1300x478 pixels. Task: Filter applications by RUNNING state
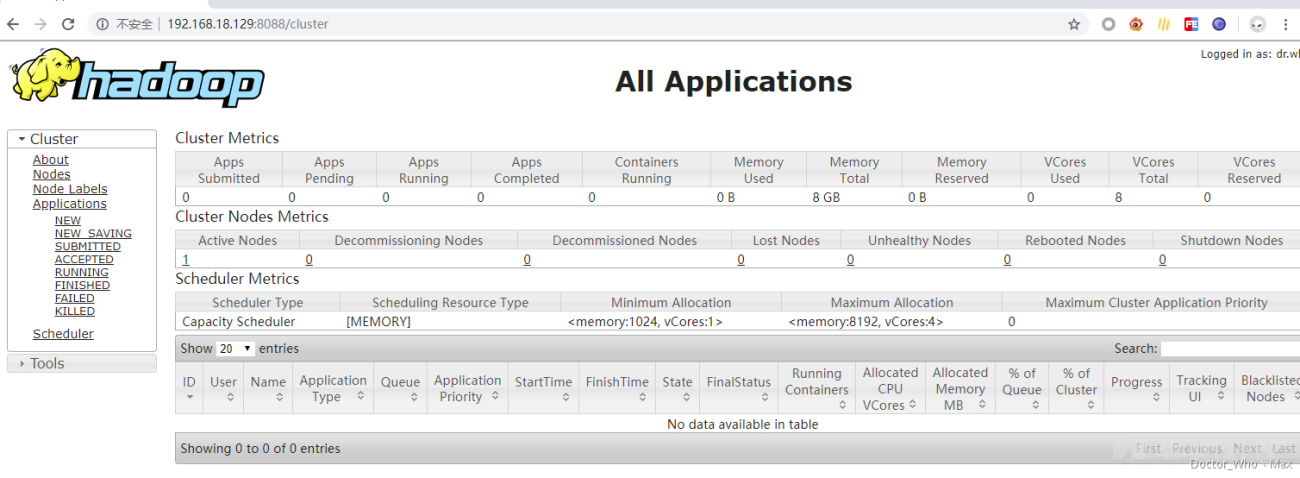[x=81, y=272]
